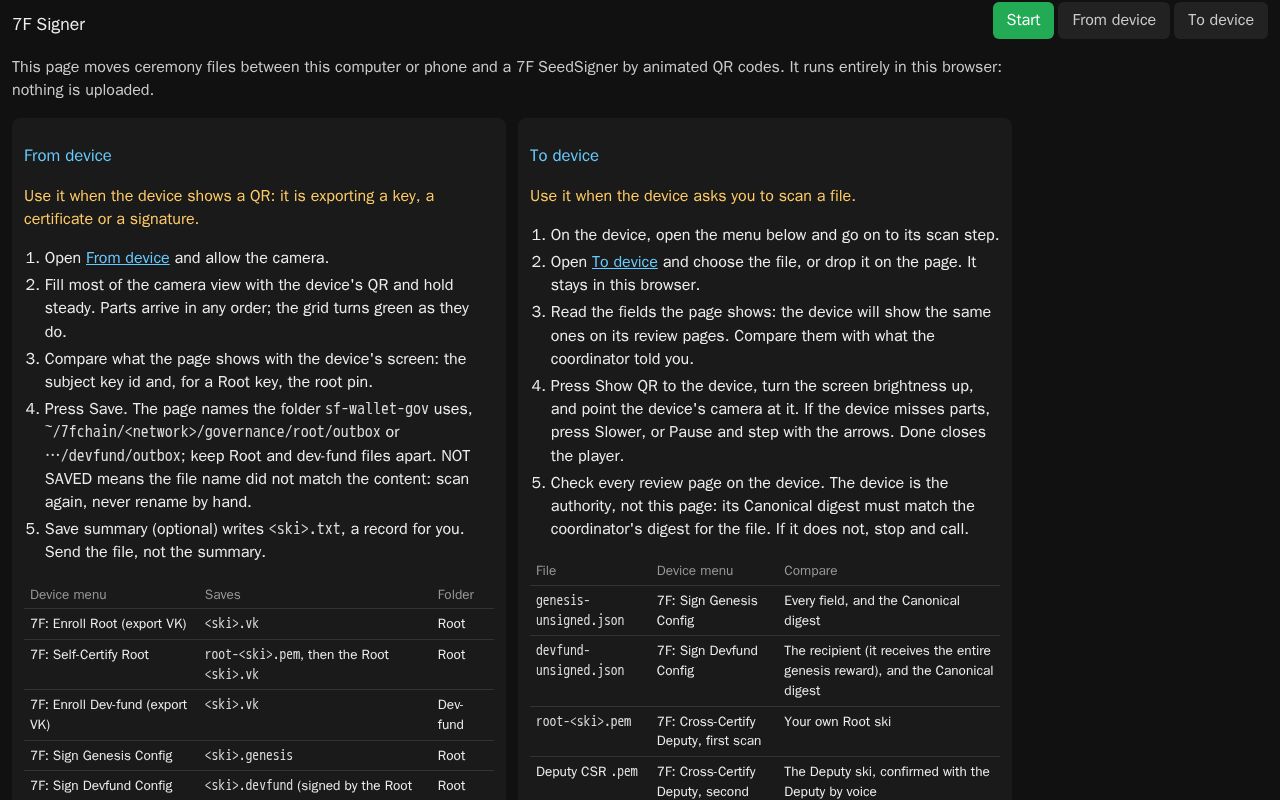Viewport: 1280px width, 800px height.
Task: Click the root-<ski>.pem file cell
Action: point(590,731)
